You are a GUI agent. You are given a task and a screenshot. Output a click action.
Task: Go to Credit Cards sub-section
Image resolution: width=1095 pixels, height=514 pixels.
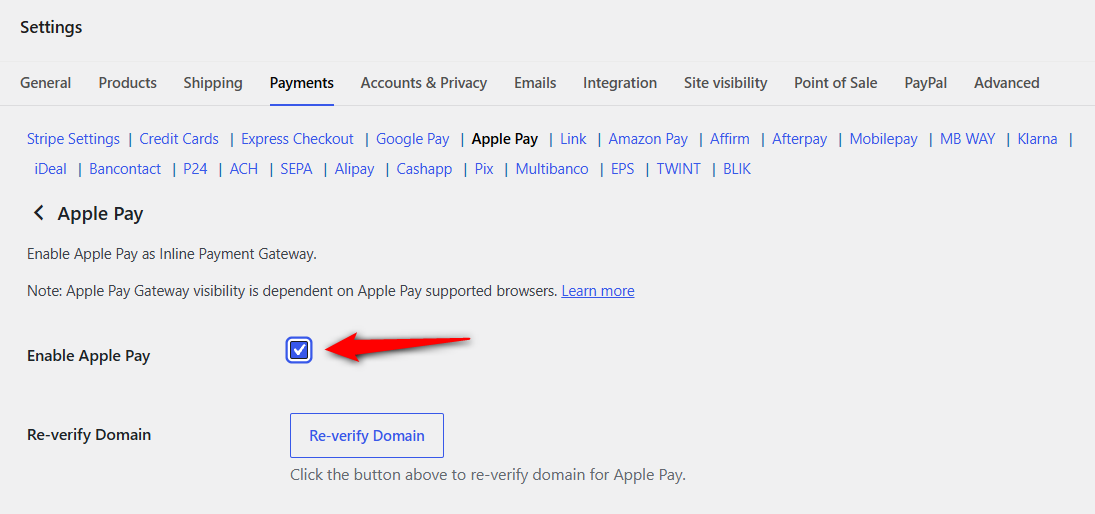pyautogui.click(x=179, y=139)
